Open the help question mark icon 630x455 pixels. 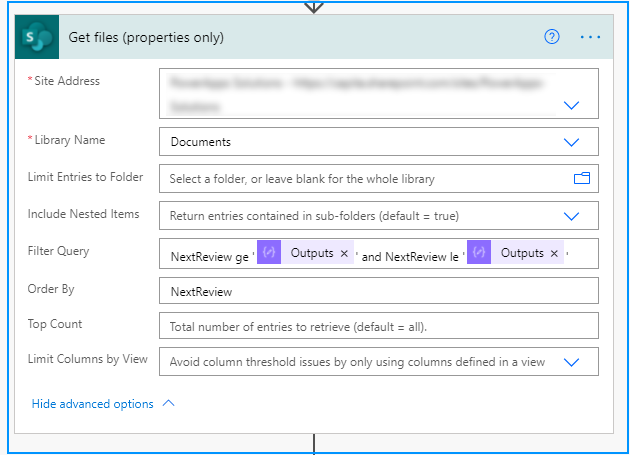coord(552,37)
